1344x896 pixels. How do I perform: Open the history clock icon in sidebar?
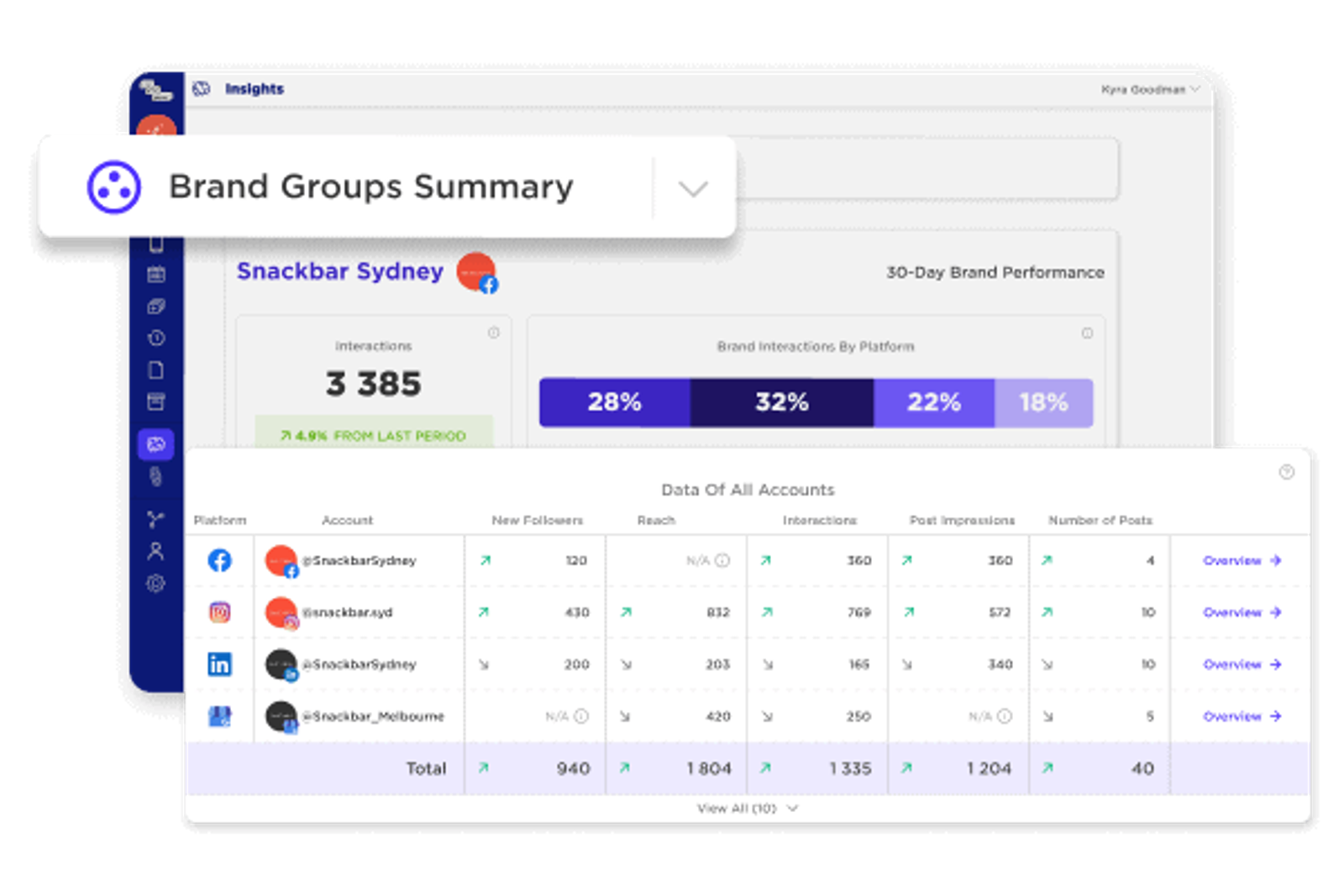pyautogui.click(x=155, y=338)
